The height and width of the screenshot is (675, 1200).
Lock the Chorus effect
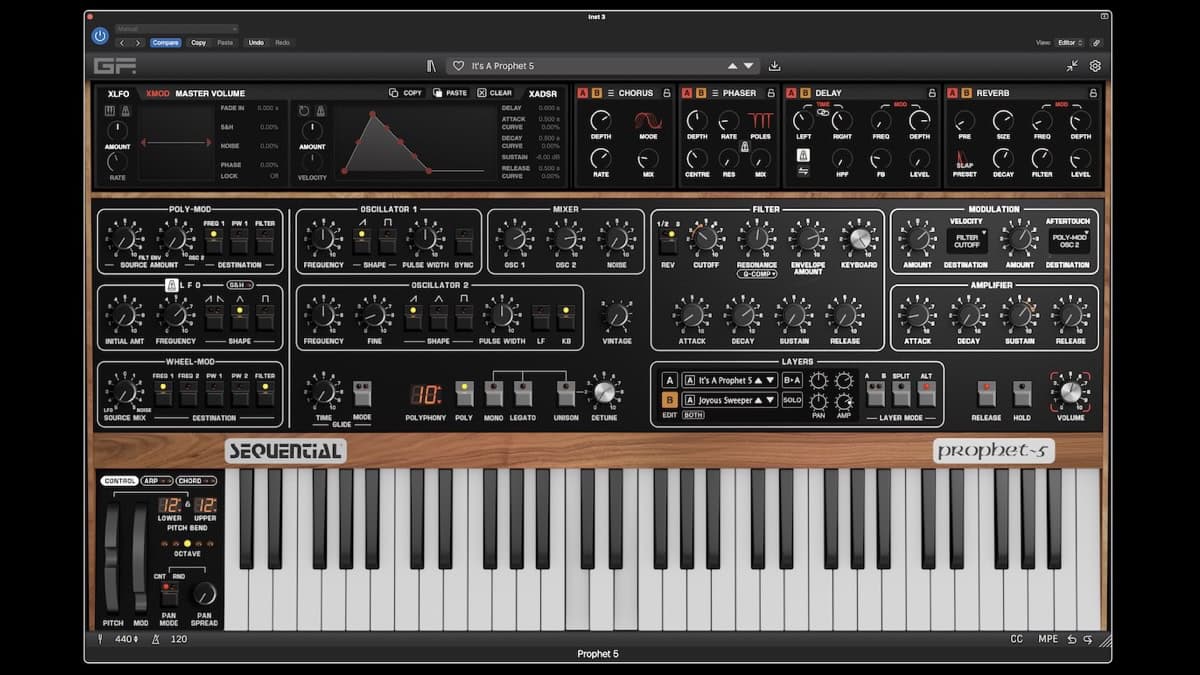coord(667,93)
